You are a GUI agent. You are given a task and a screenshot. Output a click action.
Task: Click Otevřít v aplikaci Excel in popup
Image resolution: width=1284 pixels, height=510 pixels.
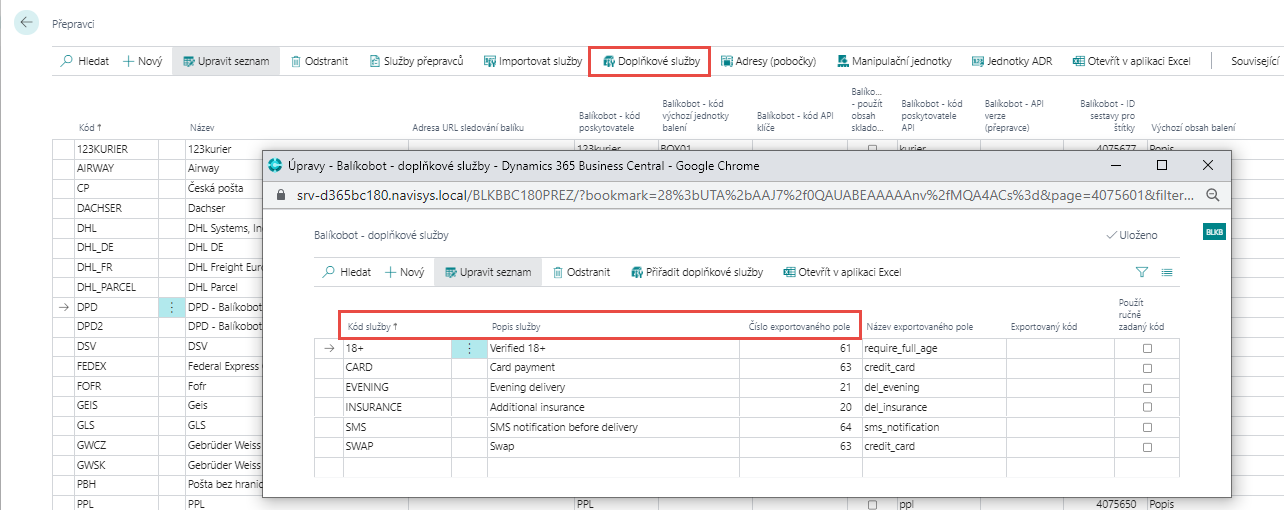pyautogui.click(x=842, y=272)
